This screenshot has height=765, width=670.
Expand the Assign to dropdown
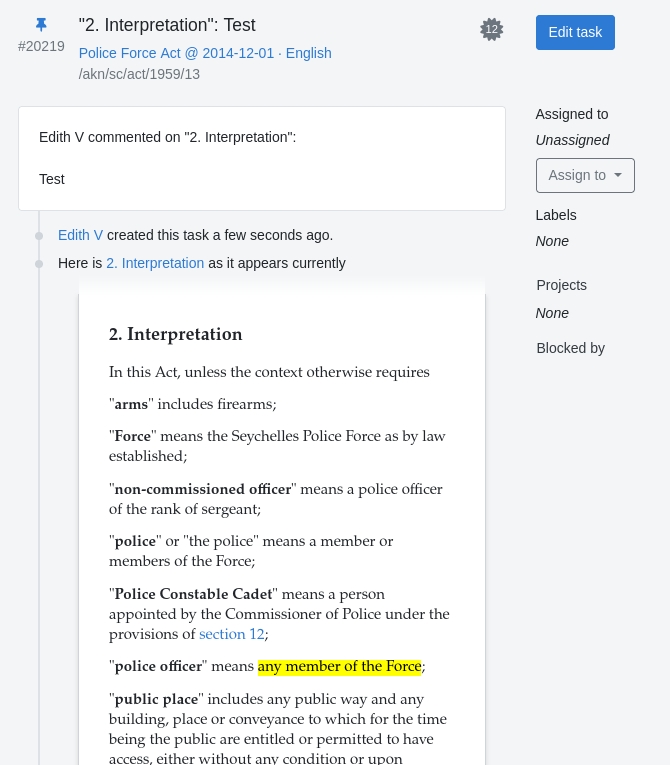point(585,175)
